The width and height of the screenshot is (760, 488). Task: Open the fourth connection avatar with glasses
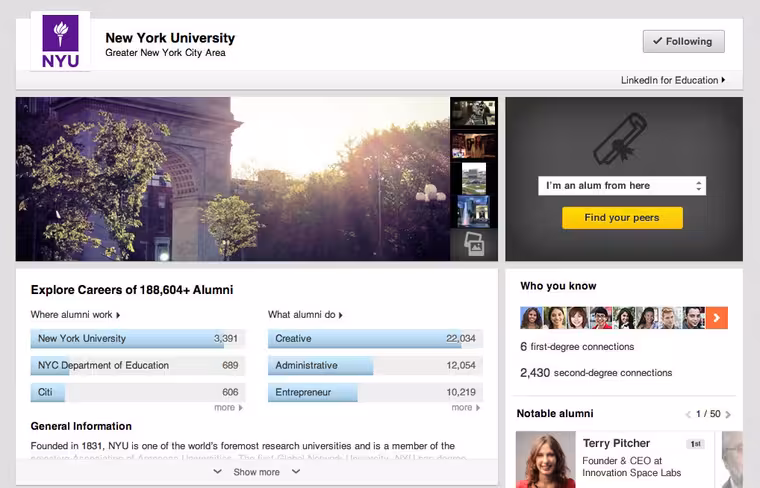(601, 318)
